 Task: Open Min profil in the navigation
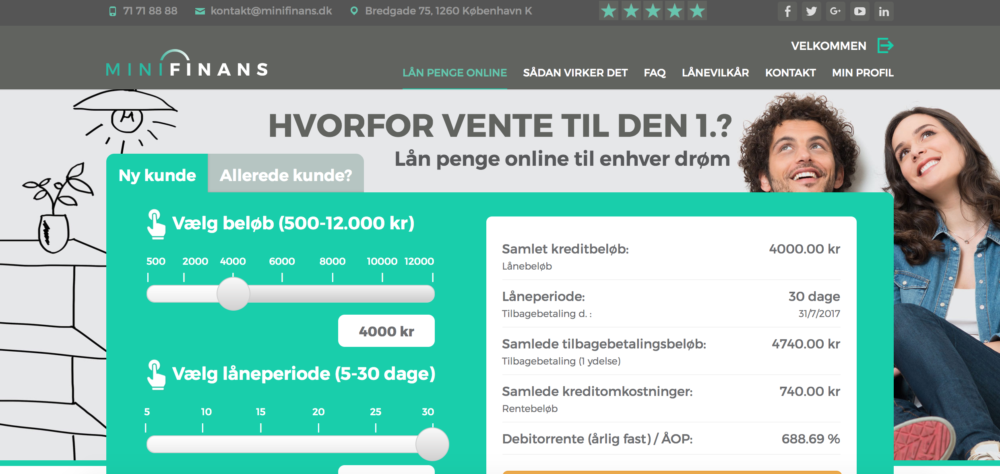click(x=863, y=73)
